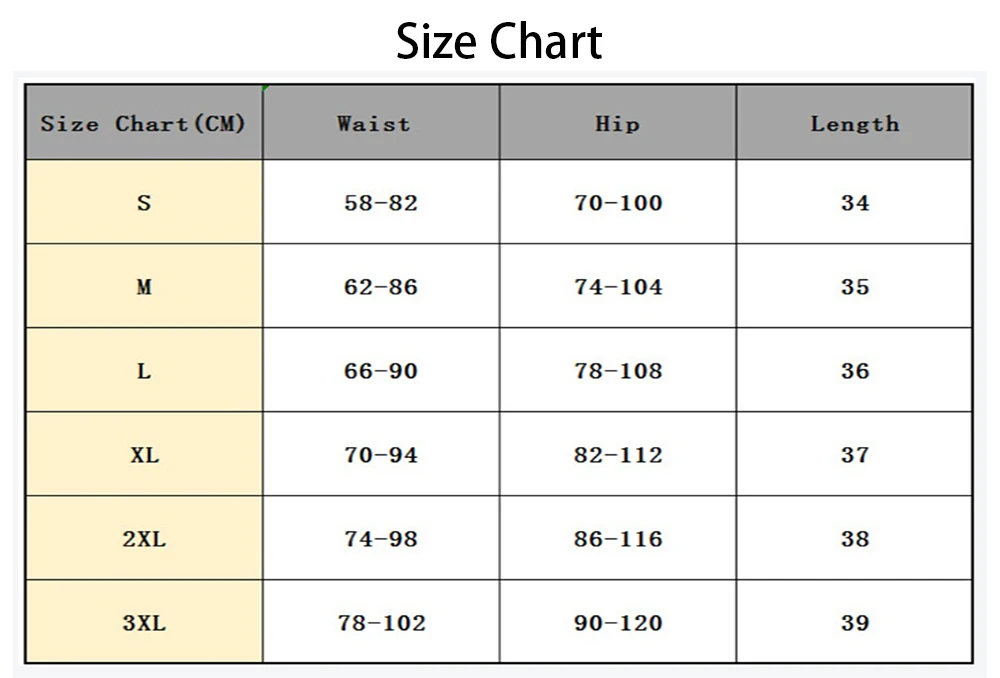Screen dimensions: 1000x678
Task: Select the hip cell 90-120
Action: 617,621
